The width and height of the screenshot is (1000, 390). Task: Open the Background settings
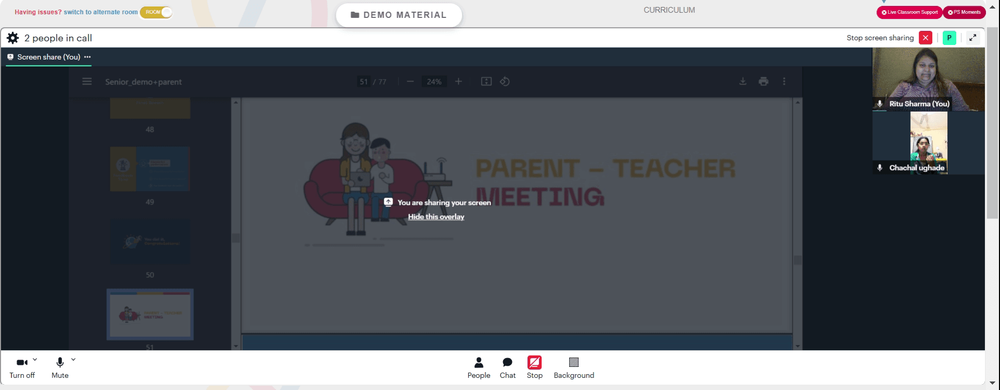(573, 368)
